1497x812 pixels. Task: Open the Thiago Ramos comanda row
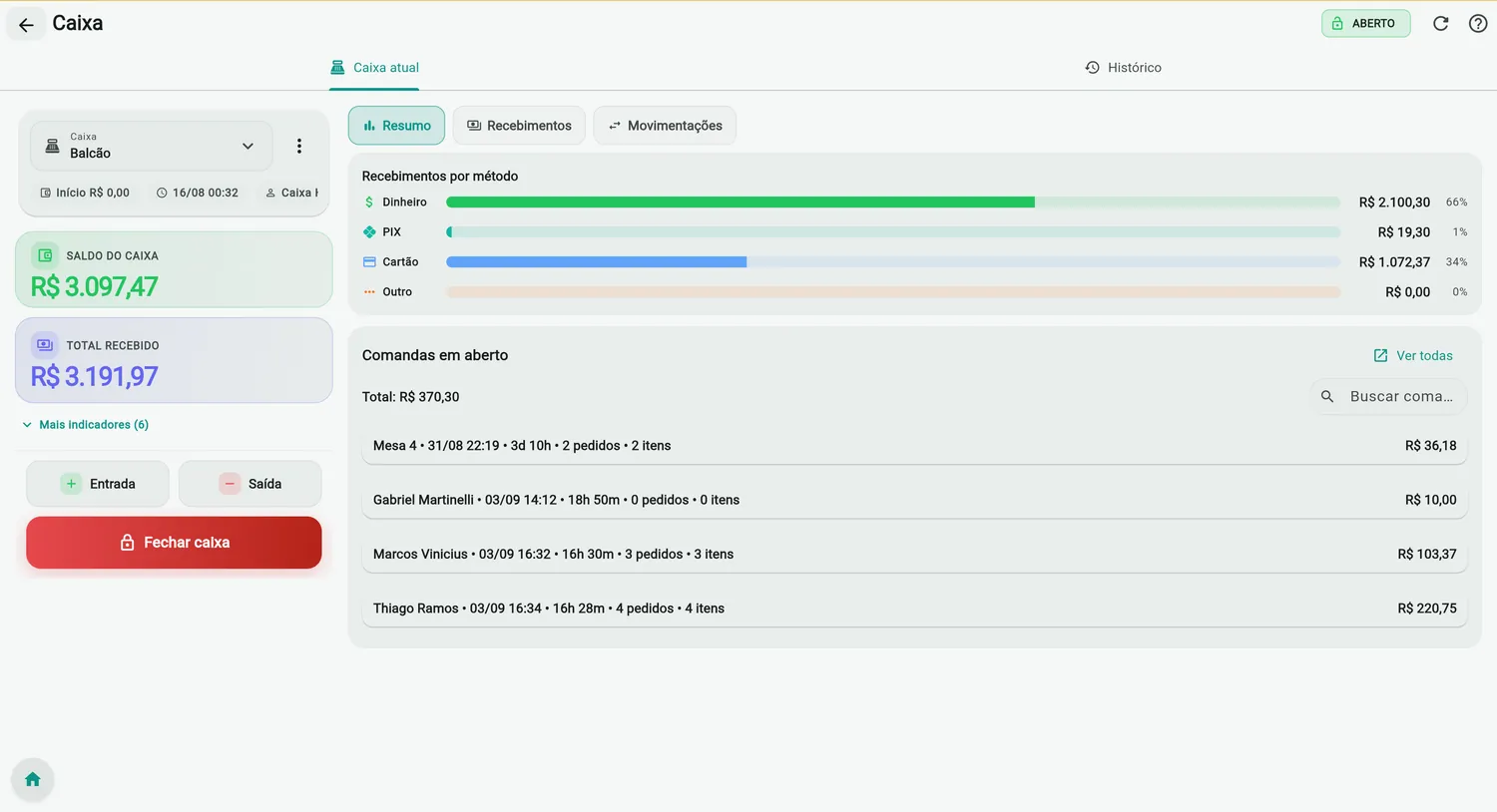[x=914, y=609]
